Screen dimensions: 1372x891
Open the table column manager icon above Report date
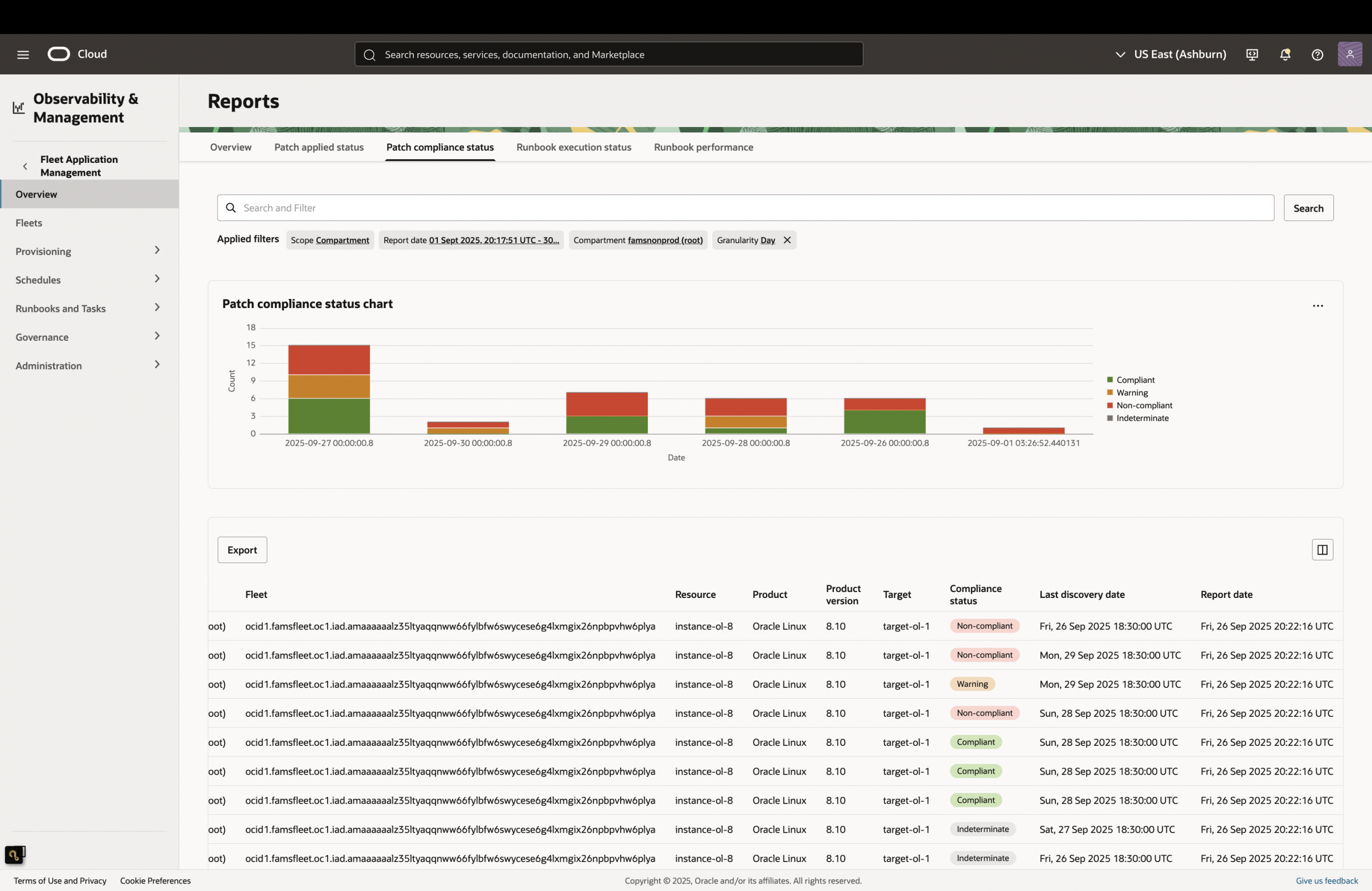click(x=1322, y=550)
